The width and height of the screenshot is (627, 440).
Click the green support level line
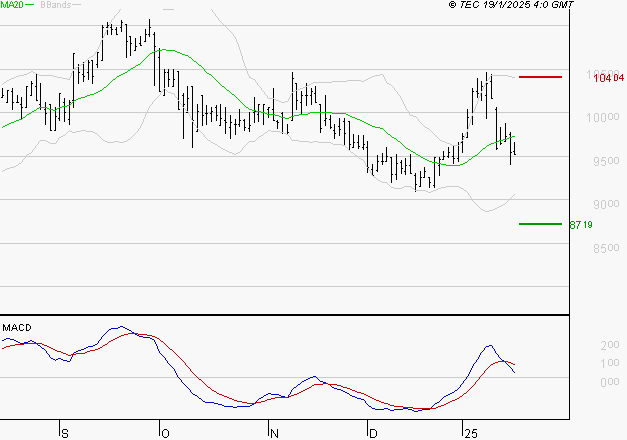click(540, 224)
